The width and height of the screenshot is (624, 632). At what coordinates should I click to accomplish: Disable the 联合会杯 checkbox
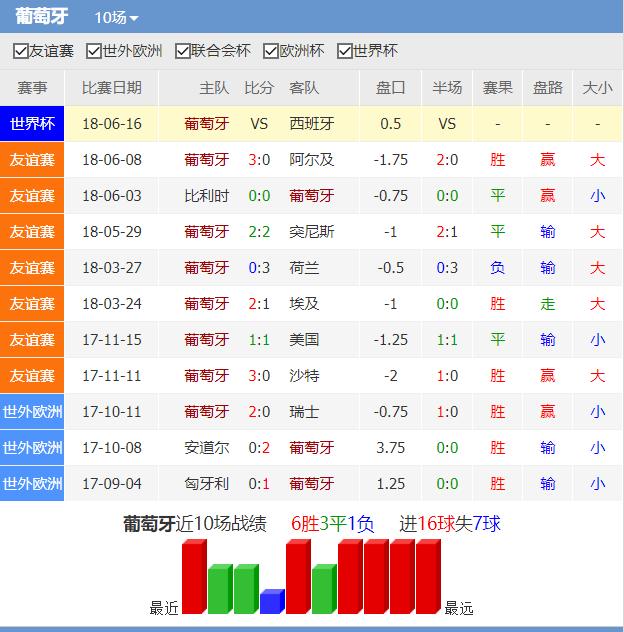tap(183, 51)
